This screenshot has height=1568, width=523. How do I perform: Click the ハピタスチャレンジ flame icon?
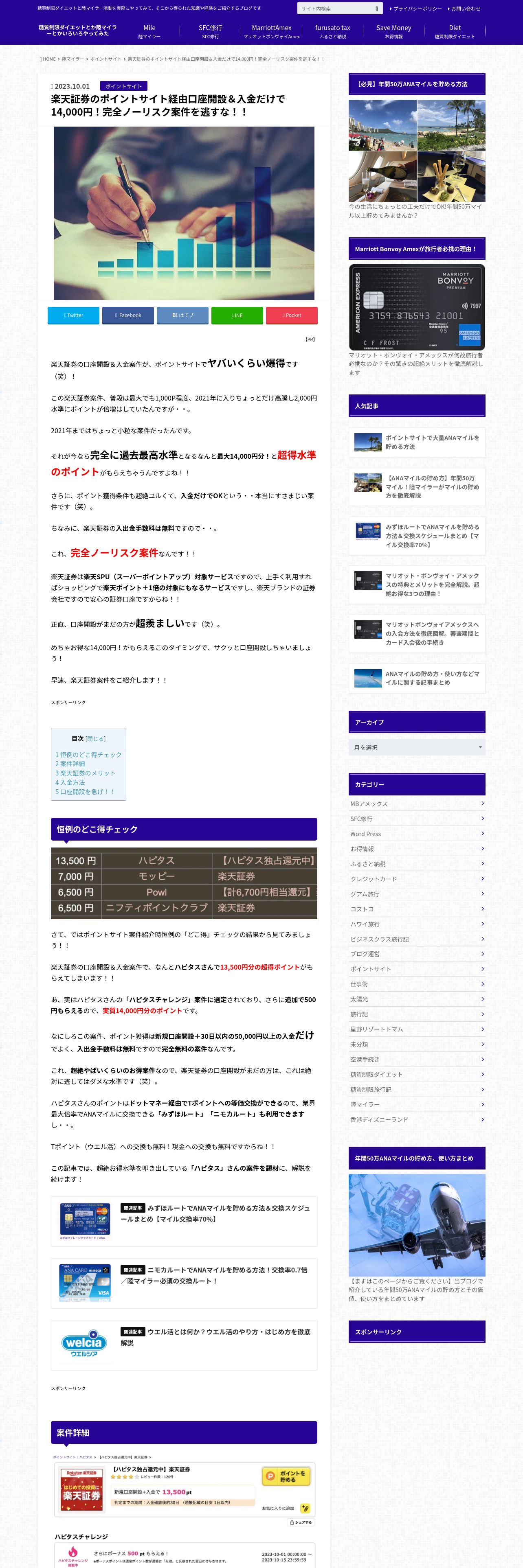click(x=73, y=1551)
